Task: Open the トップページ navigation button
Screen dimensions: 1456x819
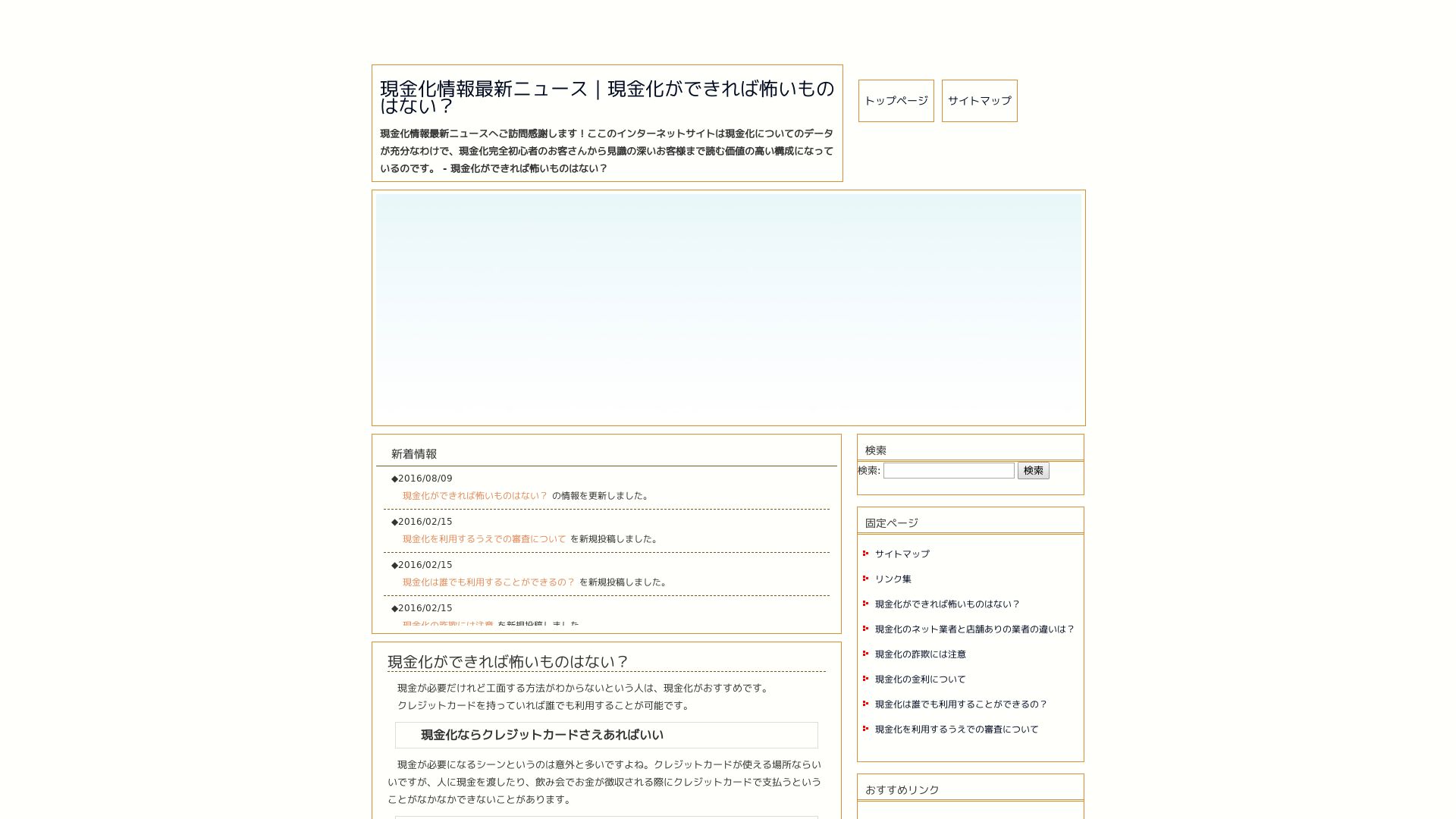Action: point(896,101)
